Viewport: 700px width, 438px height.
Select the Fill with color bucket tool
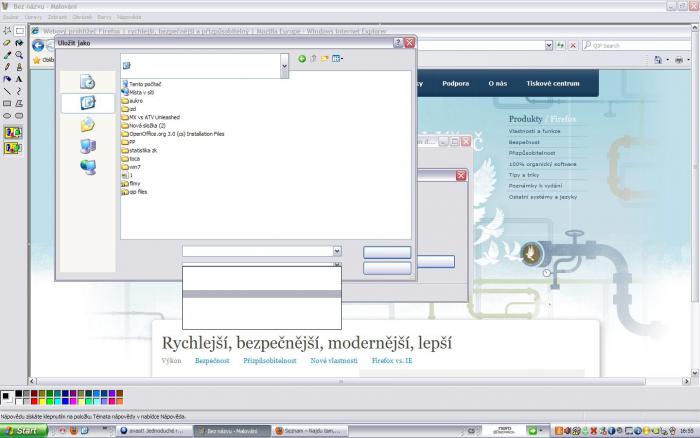pos(19,43)
